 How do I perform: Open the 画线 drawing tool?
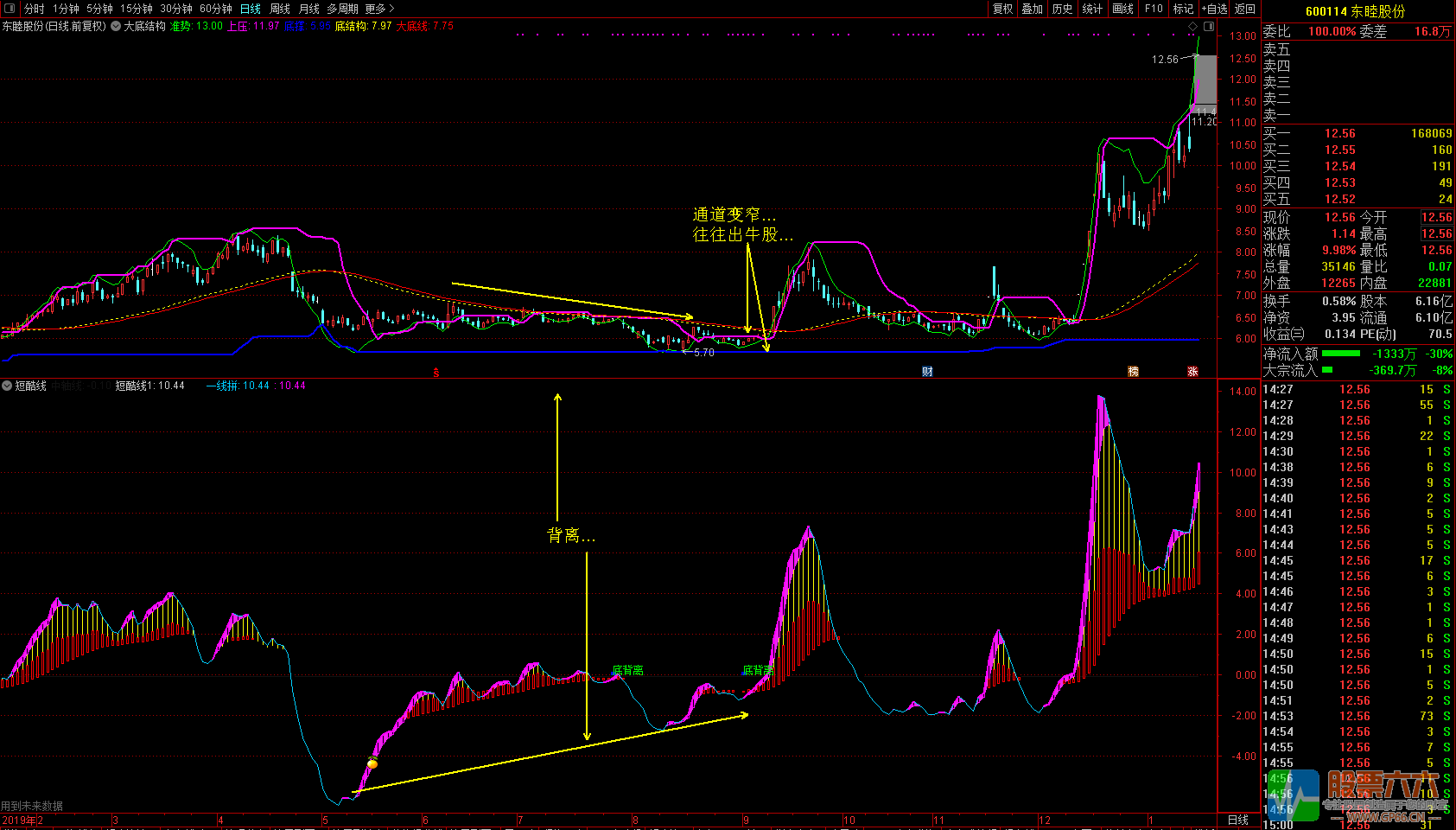[1122, 9]
